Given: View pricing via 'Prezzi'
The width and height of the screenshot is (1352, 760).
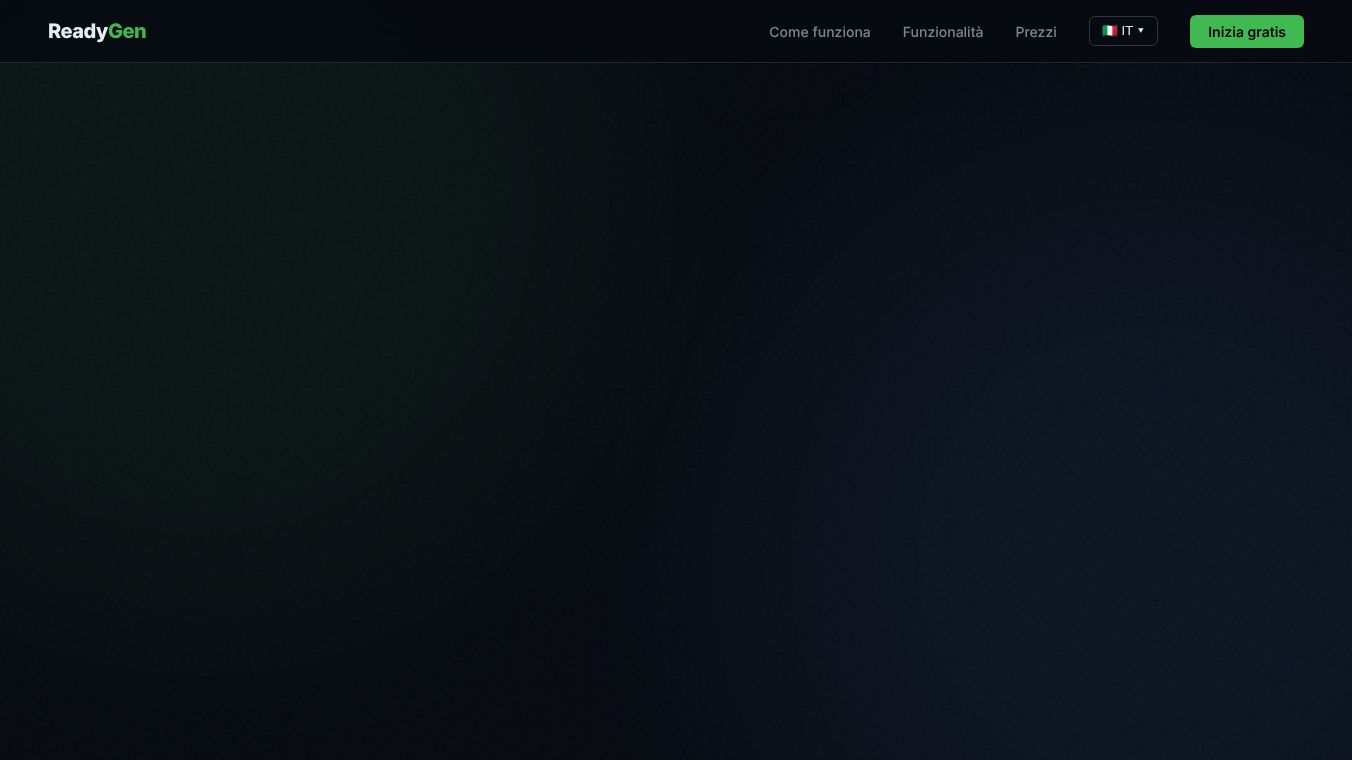Looking at the screenshot, I should (x=1035, y=32).
